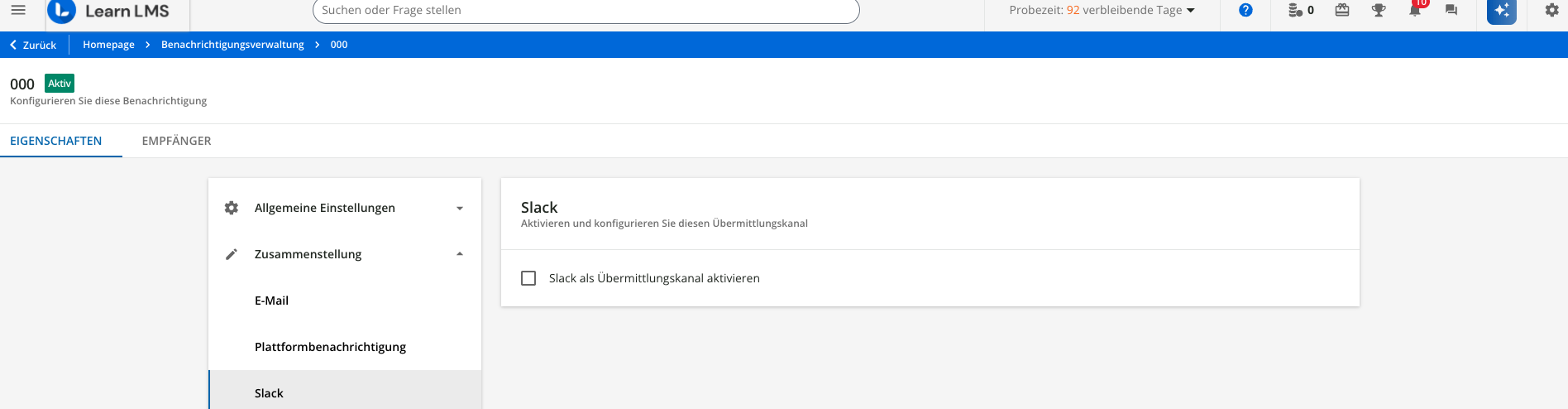Select E-Mail in the sidebar

(x=271, y=301)
